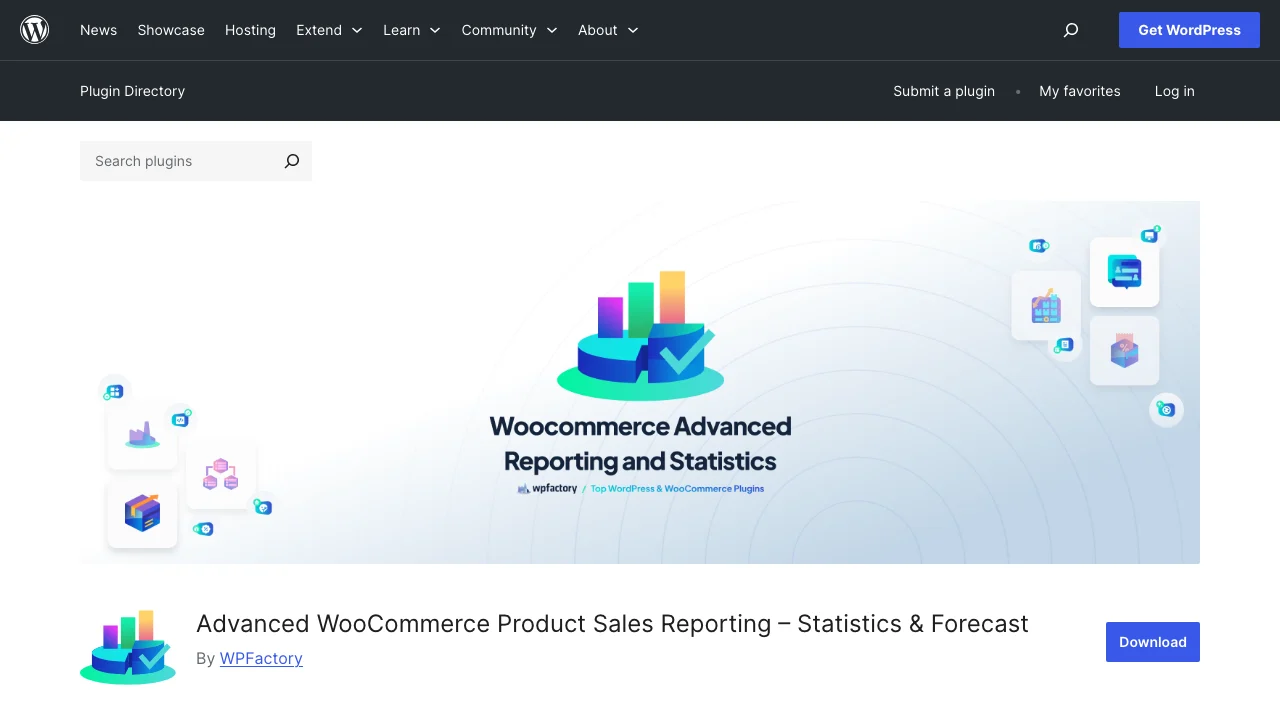Click the Woocommerce Advanced Reporting banner image
The image size is (1280, 720).
(x=640, y=382)
